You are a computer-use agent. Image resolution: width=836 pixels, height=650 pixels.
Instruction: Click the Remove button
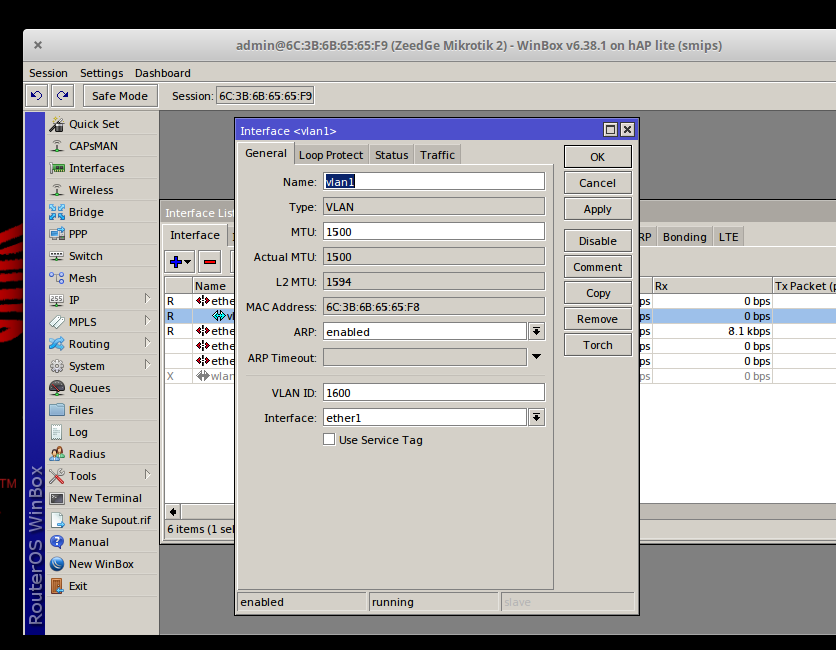pyautogui.click(x=598, y=319)
